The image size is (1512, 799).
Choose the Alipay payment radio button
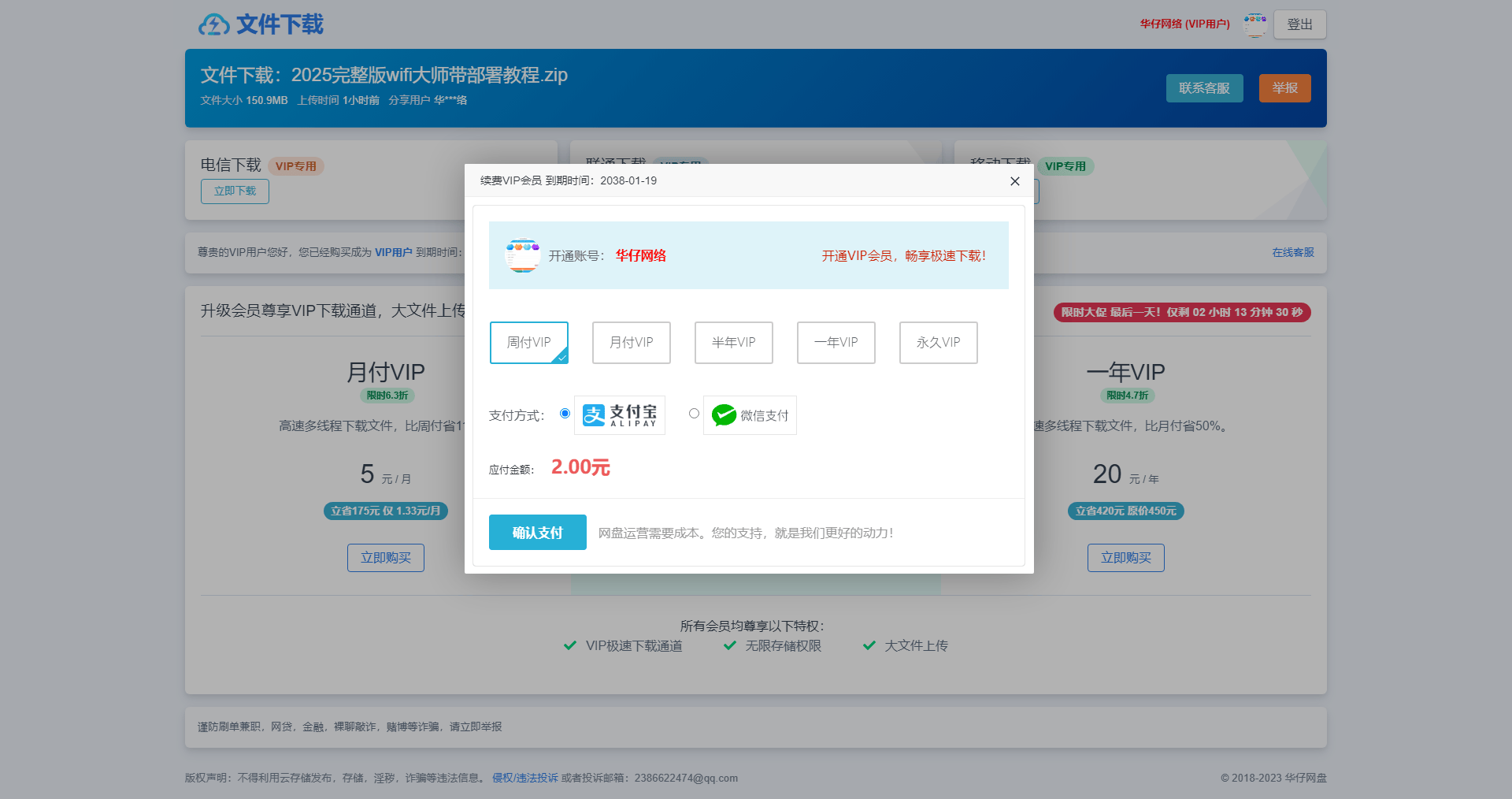565,414
